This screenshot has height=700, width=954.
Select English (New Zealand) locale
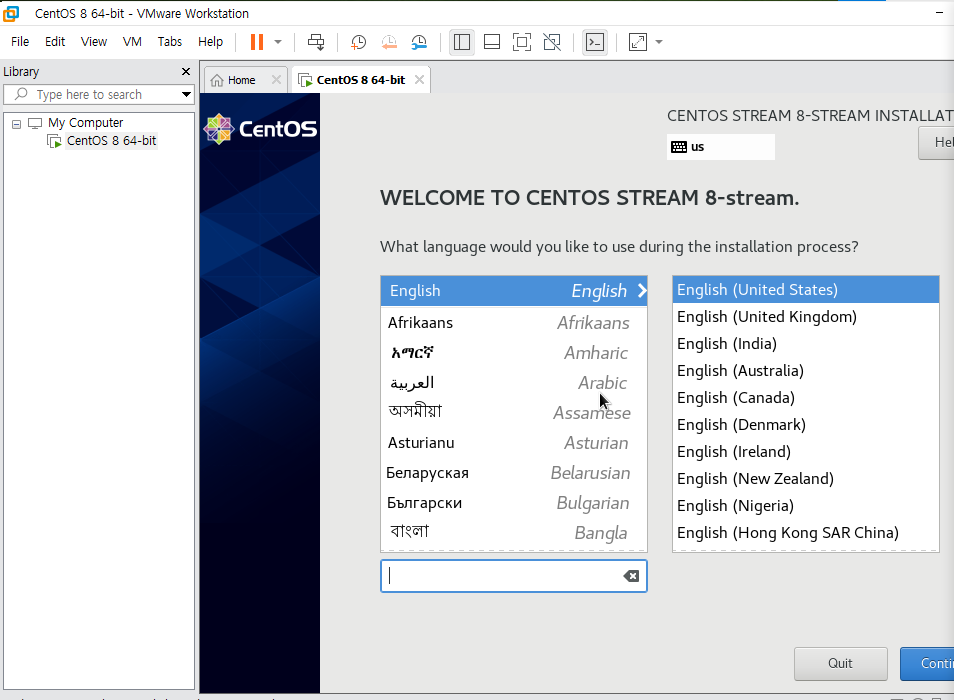(806, 479)
